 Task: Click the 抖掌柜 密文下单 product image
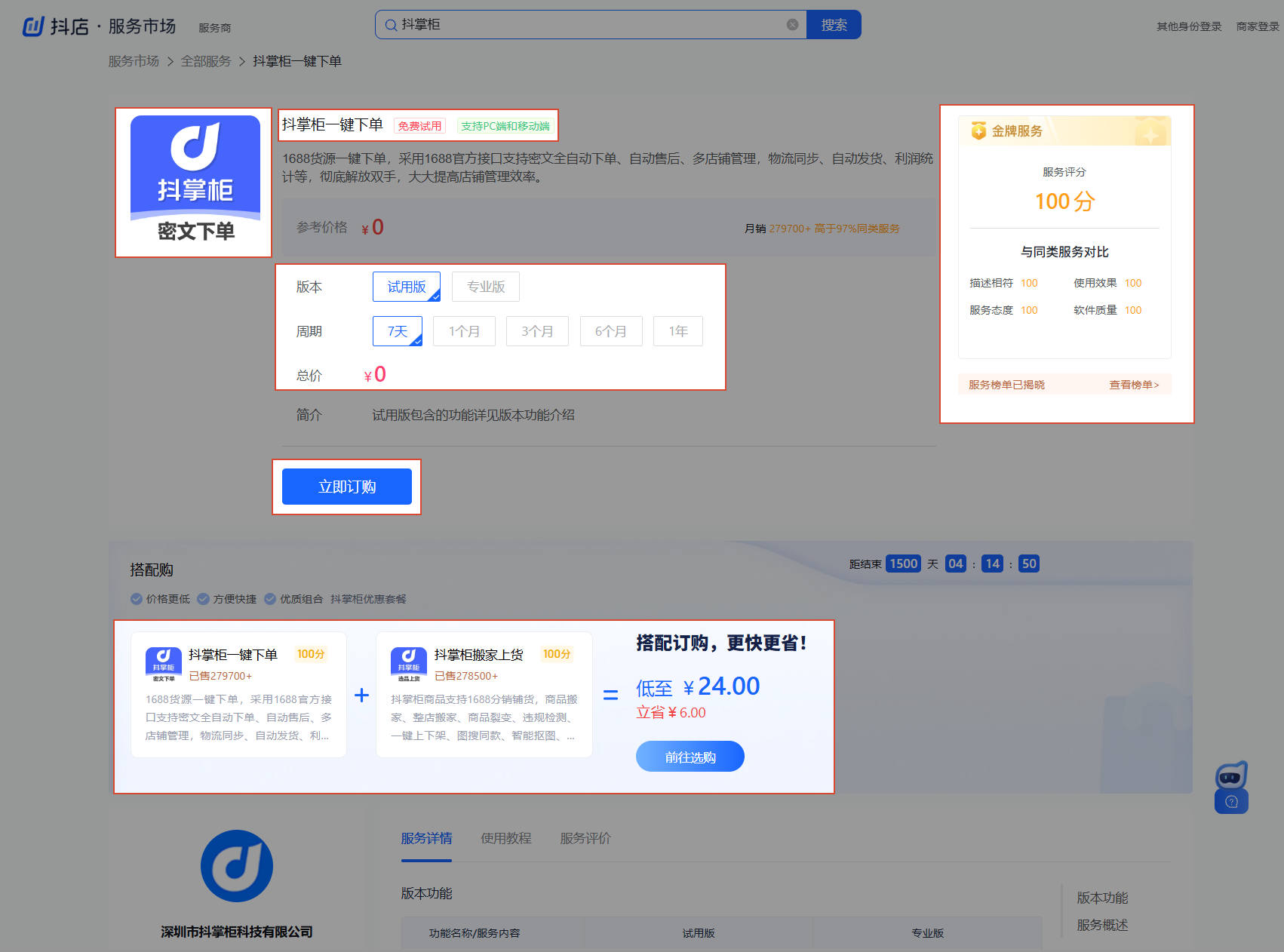click(x=195, y=182)
